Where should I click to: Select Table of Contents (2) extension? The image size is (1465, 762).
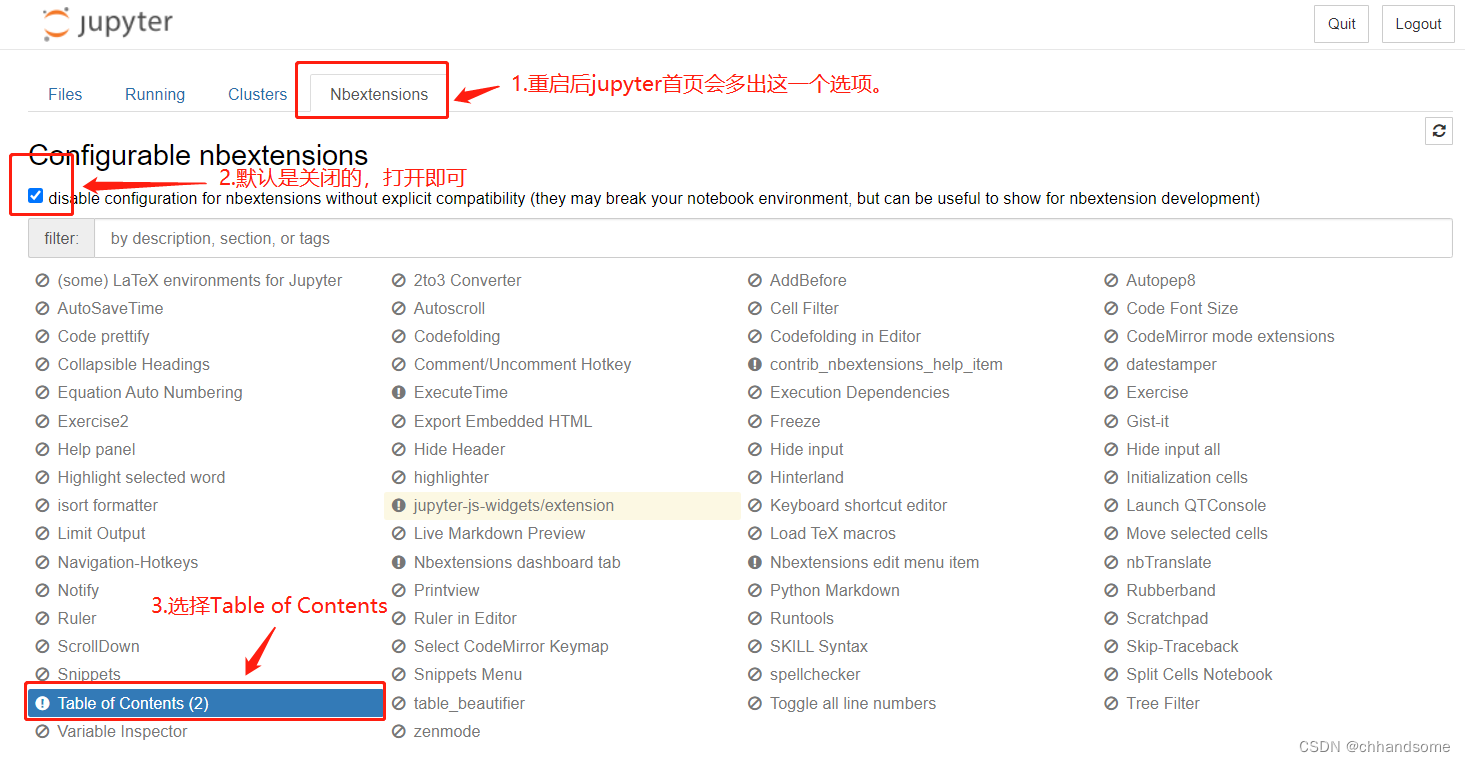pyautogui.click(x=206, y=704)
